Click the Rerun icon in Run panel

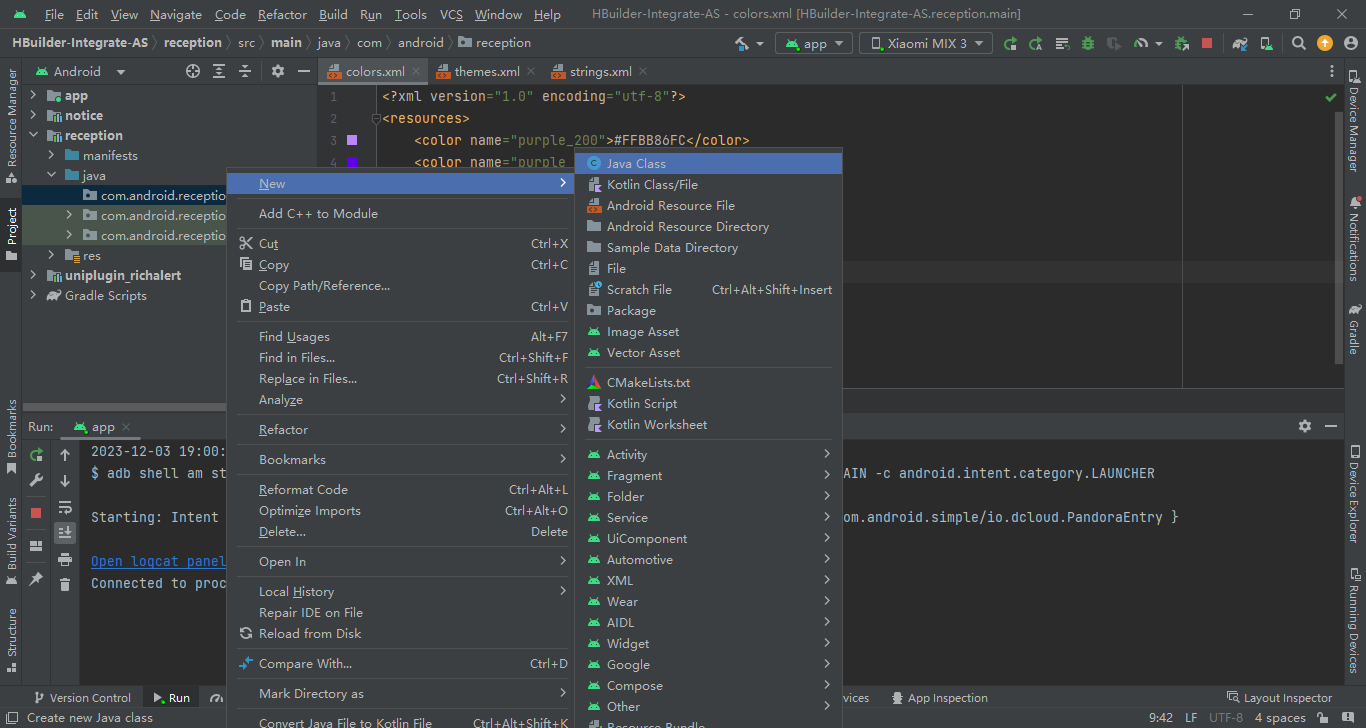pos(36,455)
